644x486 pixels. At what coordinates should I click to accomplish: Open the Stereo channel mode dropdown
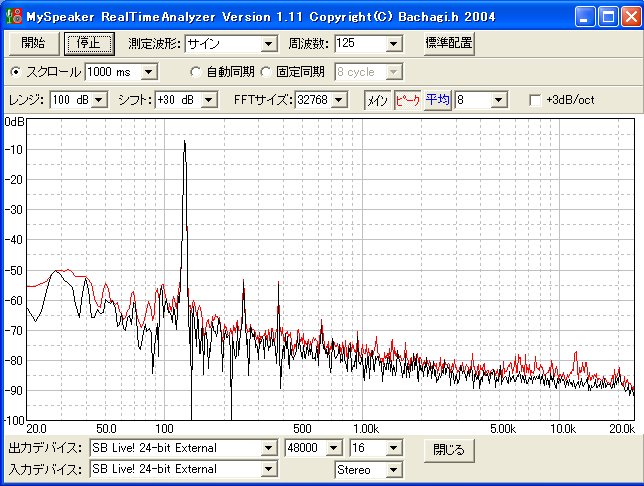click(393, 469)
